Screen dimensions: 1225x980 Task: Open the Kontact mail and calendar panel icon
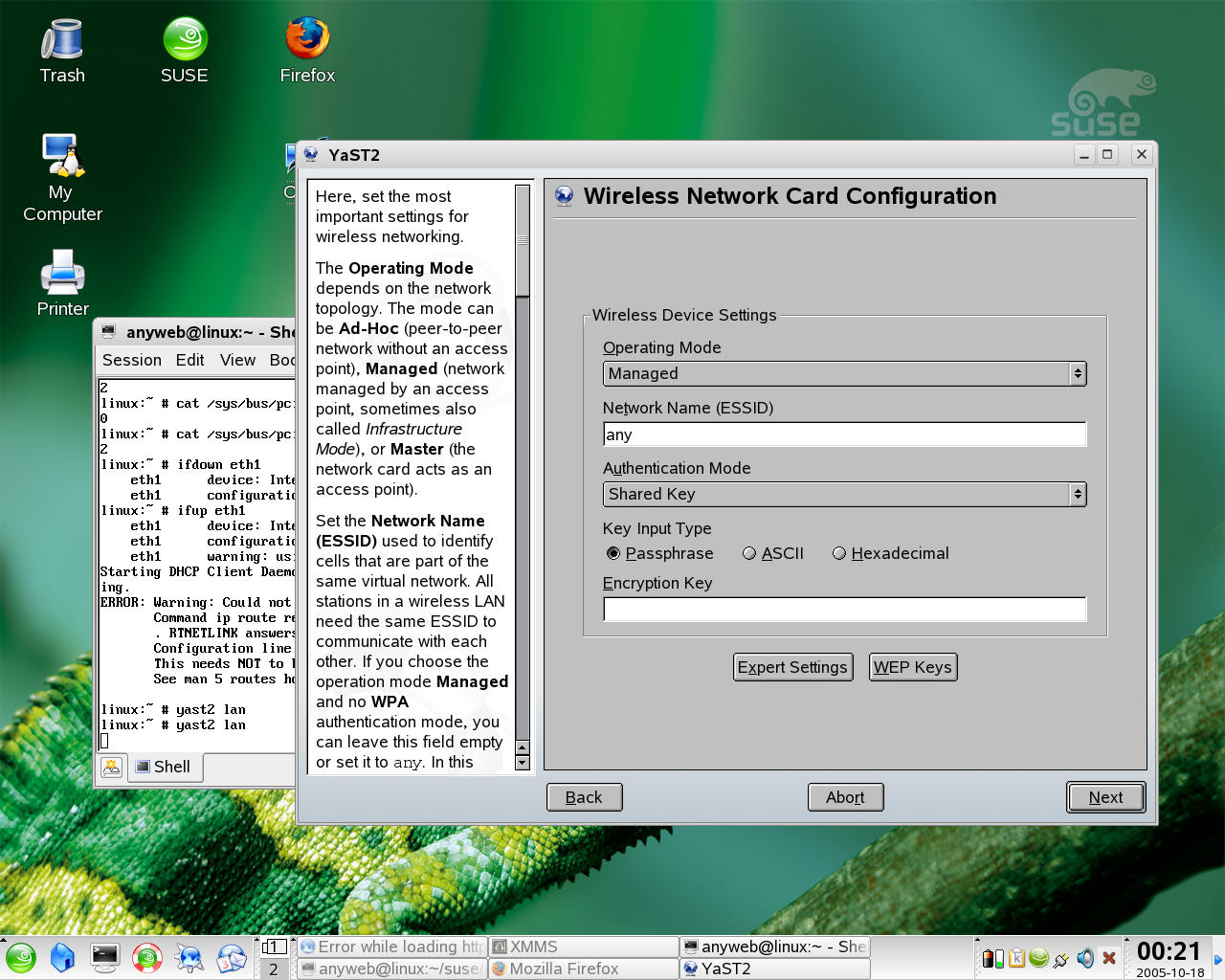click(232, 958)
